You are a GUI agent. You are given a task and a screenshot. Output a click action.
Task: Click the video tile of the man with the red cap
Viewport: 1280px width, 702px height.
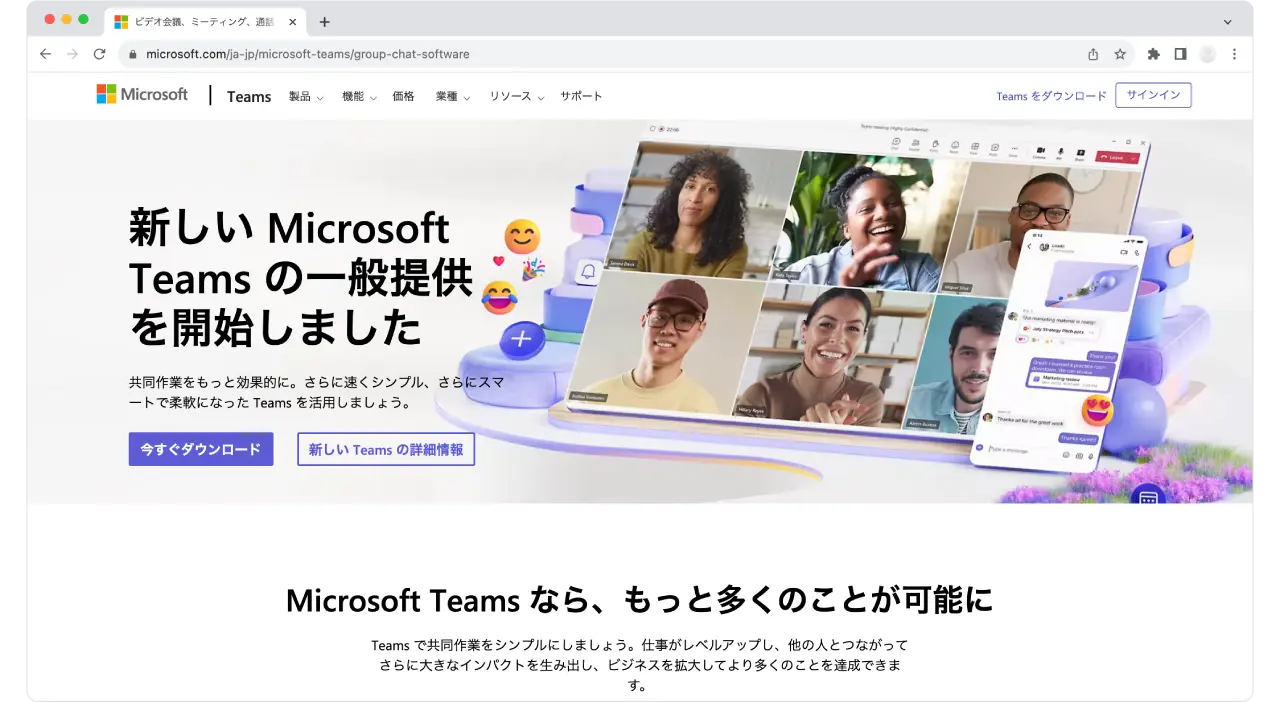667,341
